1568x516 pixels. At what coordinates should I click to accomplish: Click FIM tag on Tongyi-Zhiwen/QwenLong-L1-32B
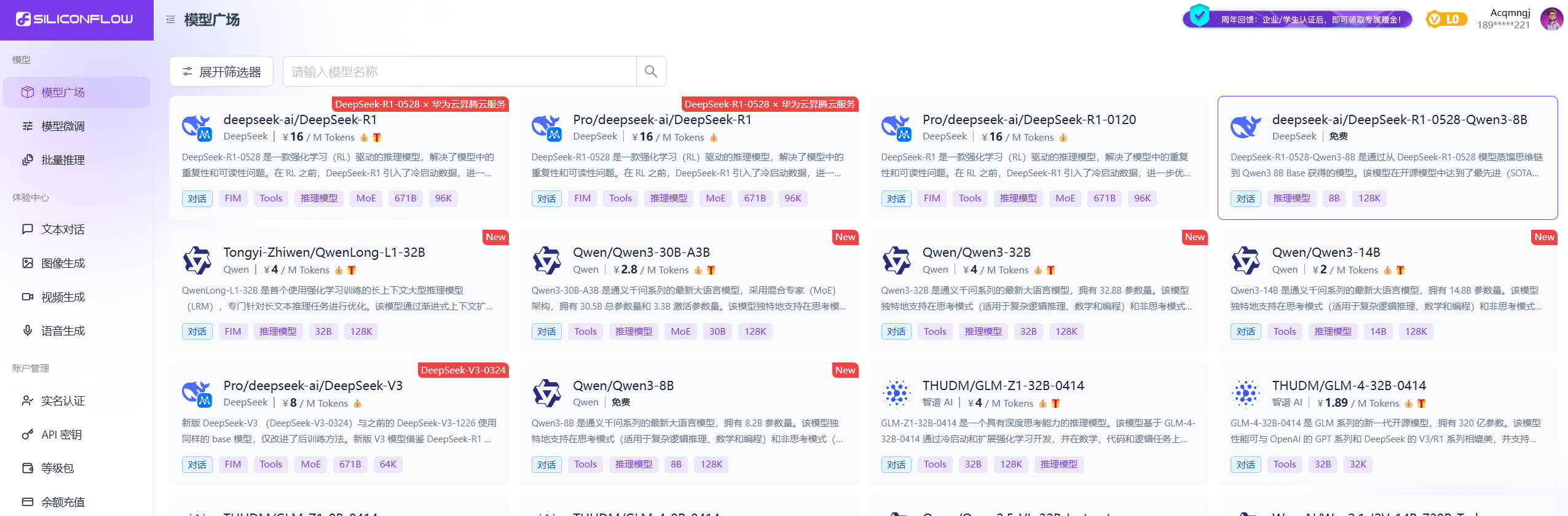pyautogui.click(x=233, y=332)
